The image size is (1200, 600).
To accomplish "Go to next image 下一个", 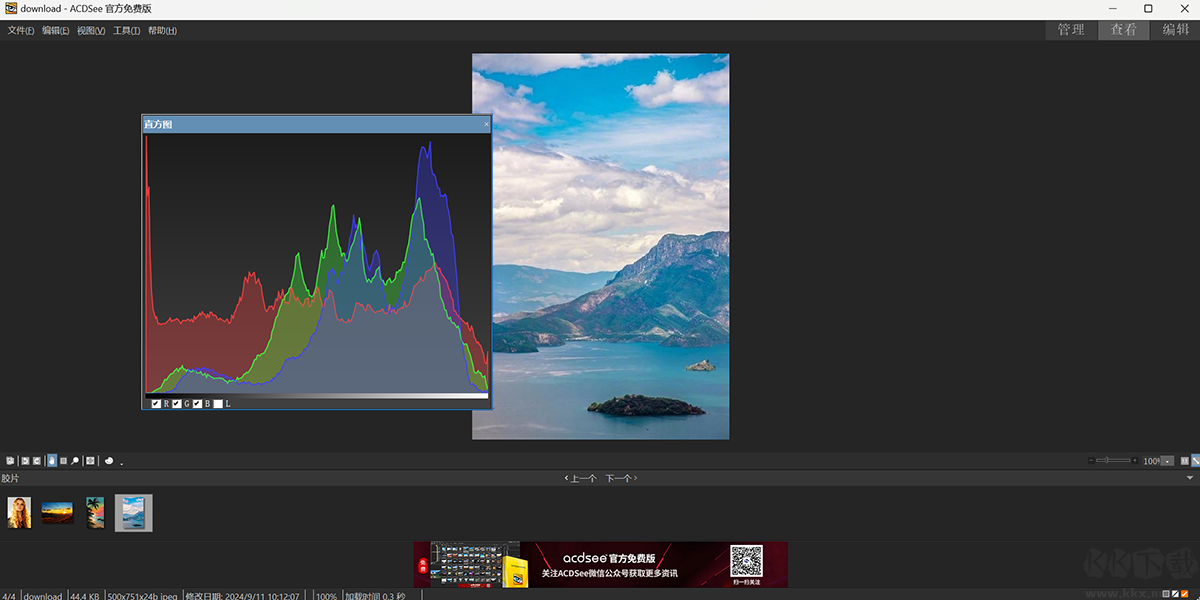I will point(620,479).
